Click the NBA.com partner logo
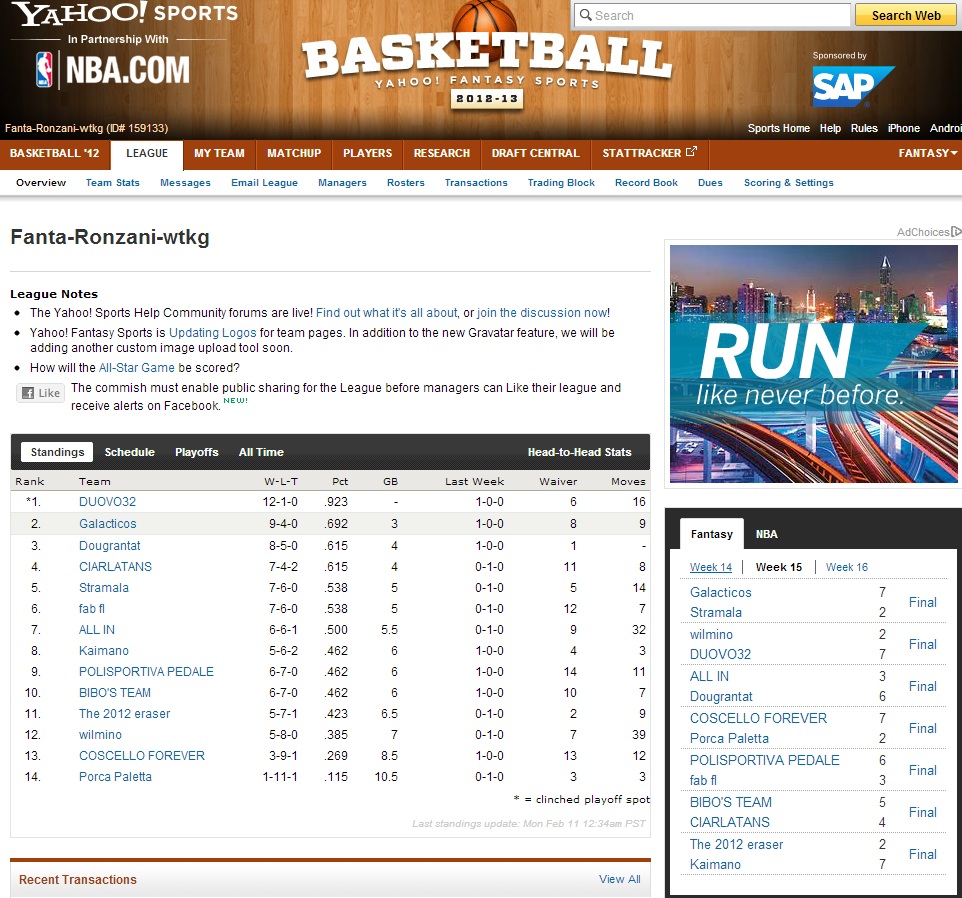Image resolution: width=962 pixels, height=898 pixels. [x=112, y=69]
